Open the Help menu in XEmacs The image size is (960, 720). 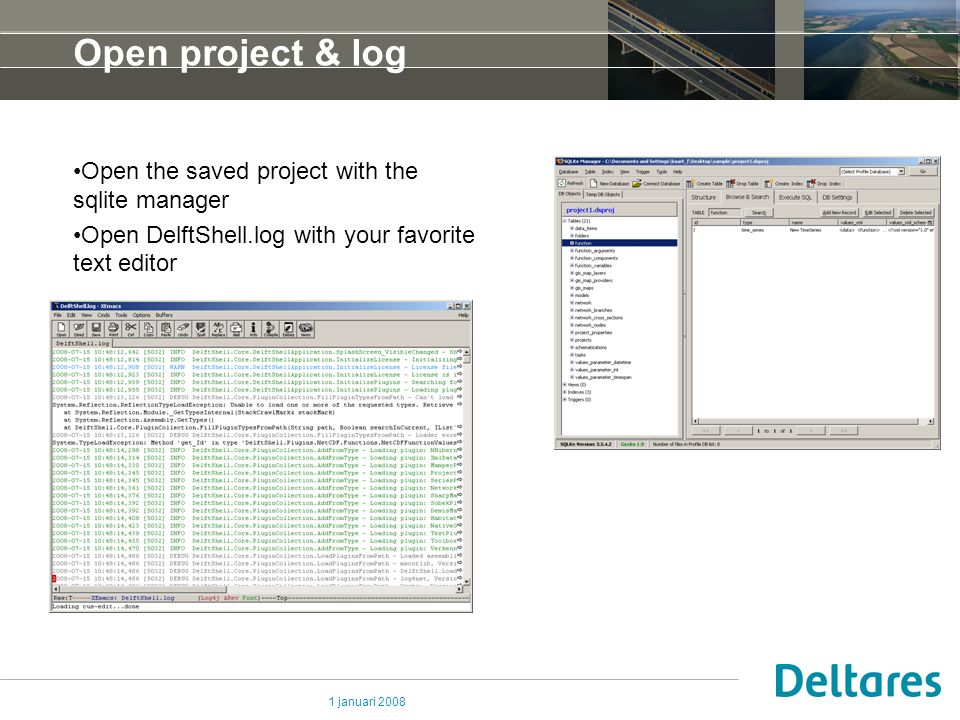click(463, 315)
